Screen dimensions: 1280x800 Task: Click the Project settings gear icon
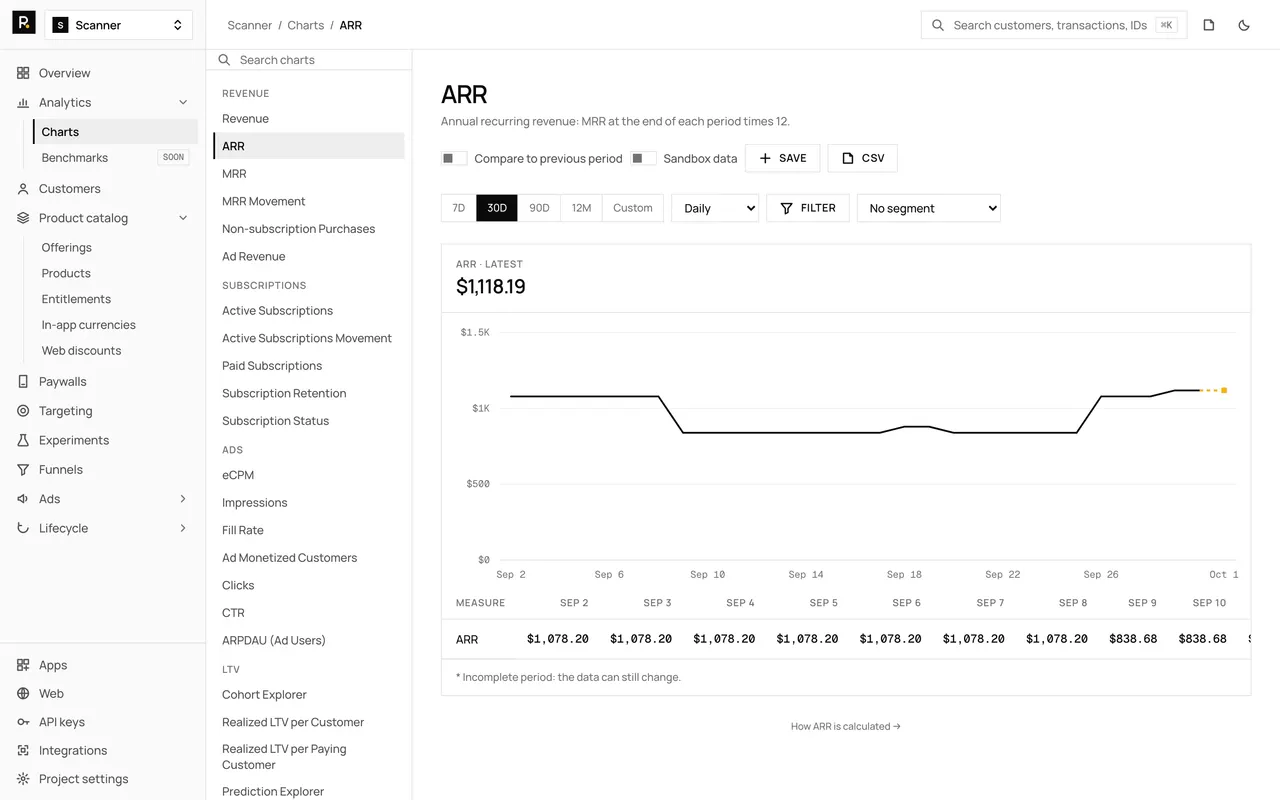(23, 779)
